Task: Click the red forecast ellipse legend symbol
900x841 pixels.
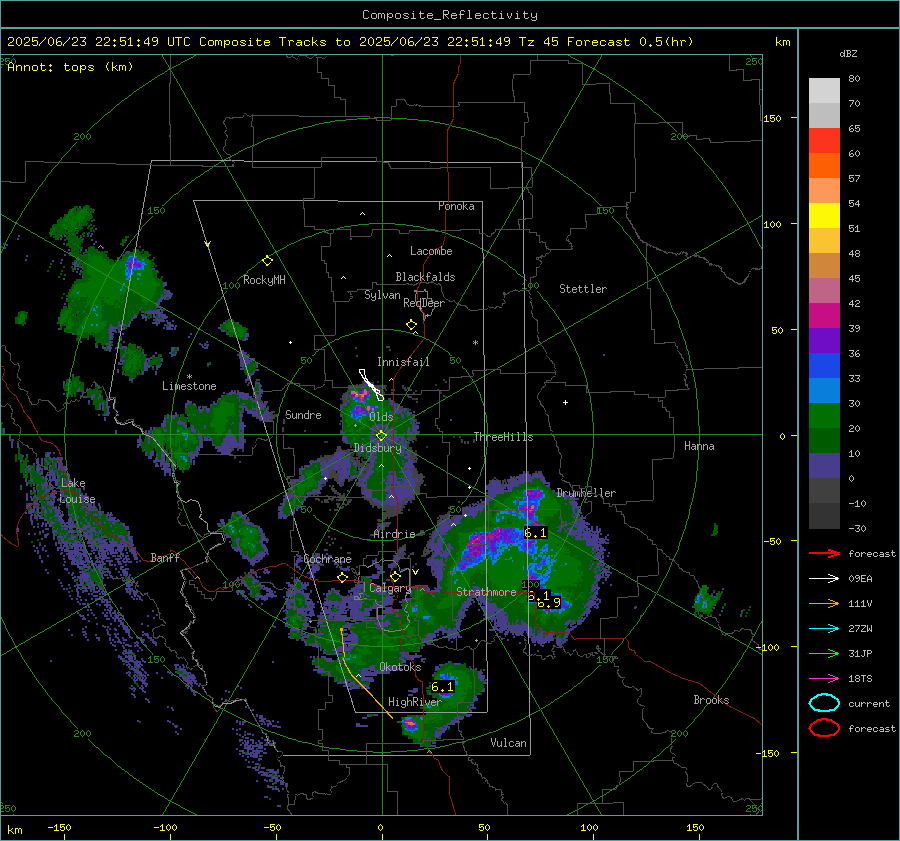Action: pyautogui.click(x=824, y=728)
